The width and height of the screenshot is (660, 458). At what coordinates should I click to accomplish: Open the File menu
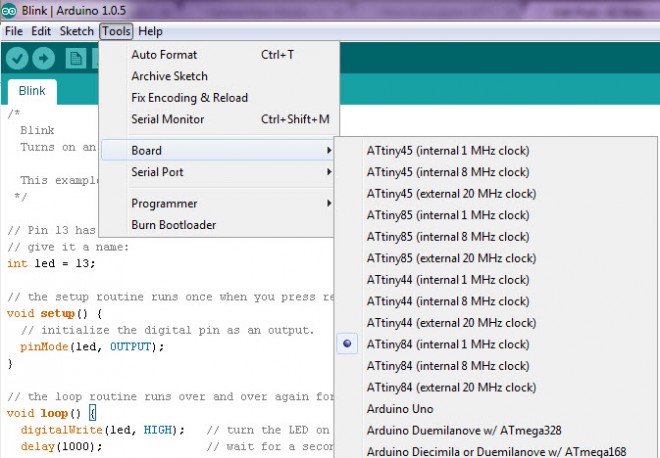pos(14,31)
